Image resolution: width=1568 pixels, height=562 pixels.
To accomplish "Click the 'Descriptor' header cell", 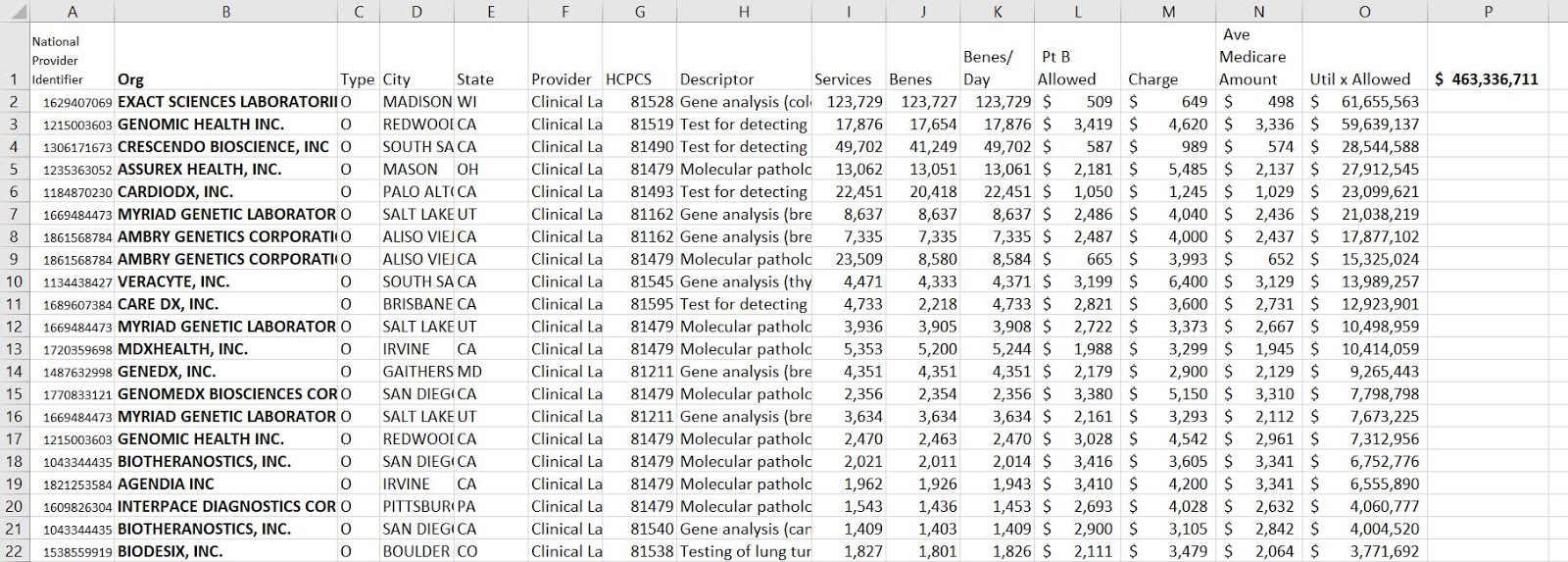I will tap(744, 57).
